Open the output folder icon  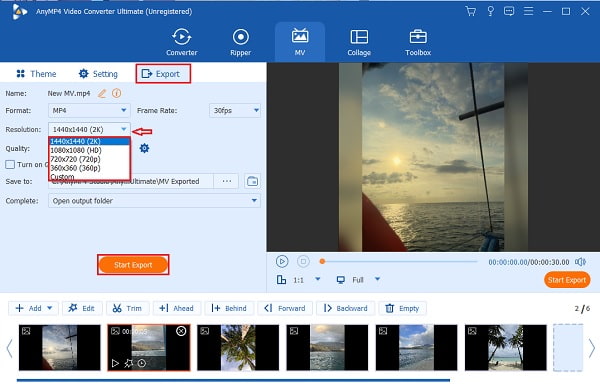252,181
